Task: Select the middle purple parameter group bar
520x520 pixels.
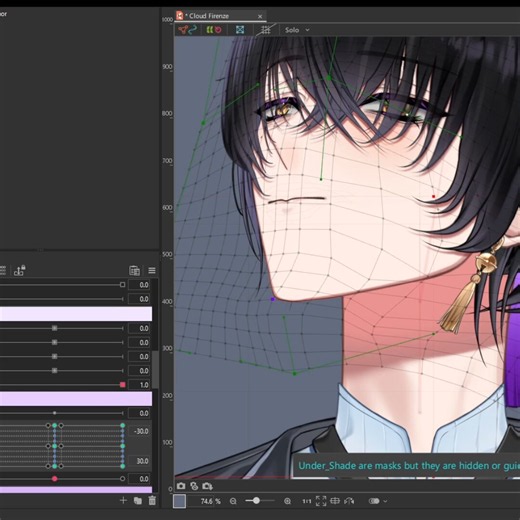Action: pyautogui.click(x=76, y=399)
